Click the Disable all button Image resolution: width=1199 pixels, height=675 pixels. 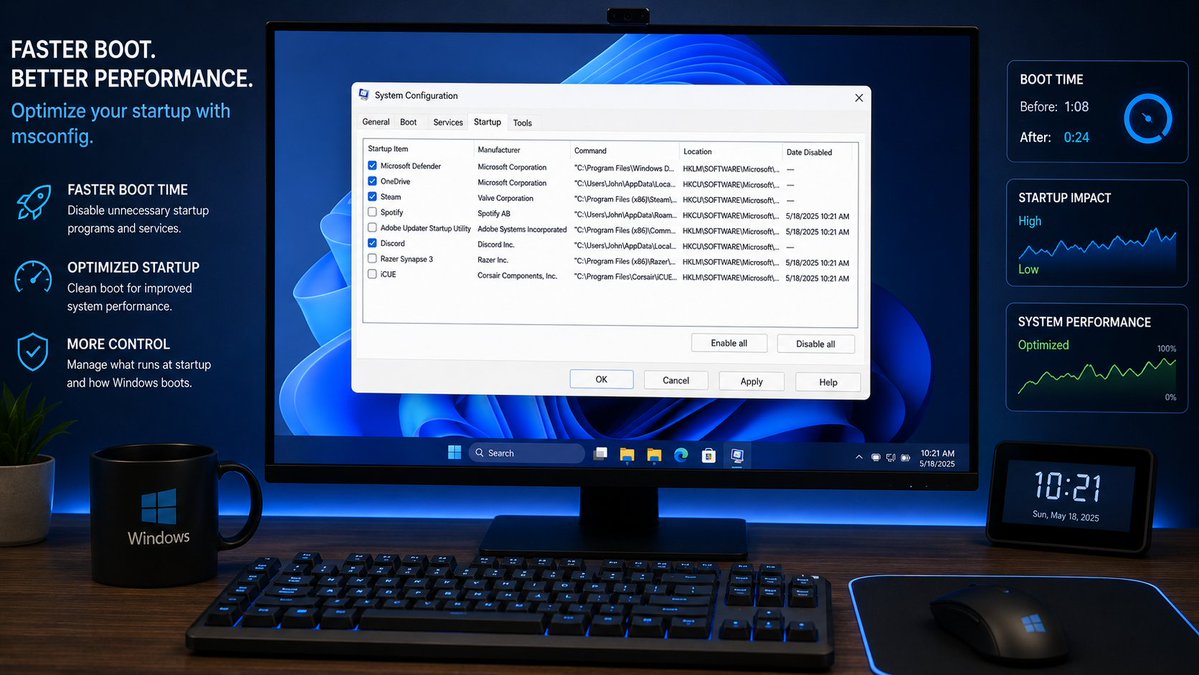(x=815, y=344)
